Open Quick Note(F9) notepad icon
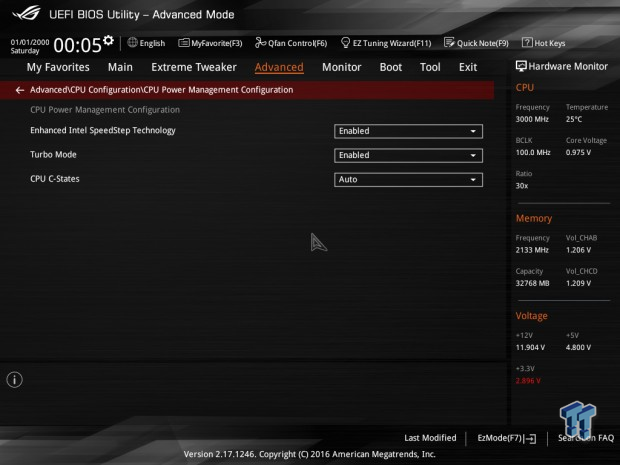 [449, 42]
